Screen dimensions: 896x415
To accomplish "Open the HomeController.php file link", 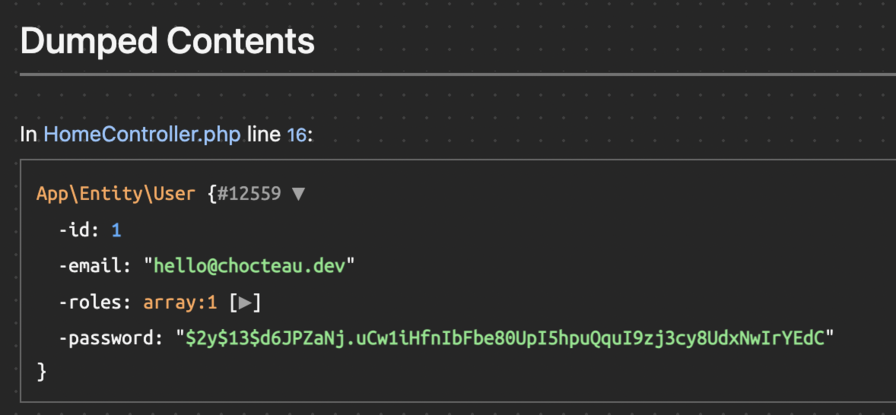I will tap(141, 134).
